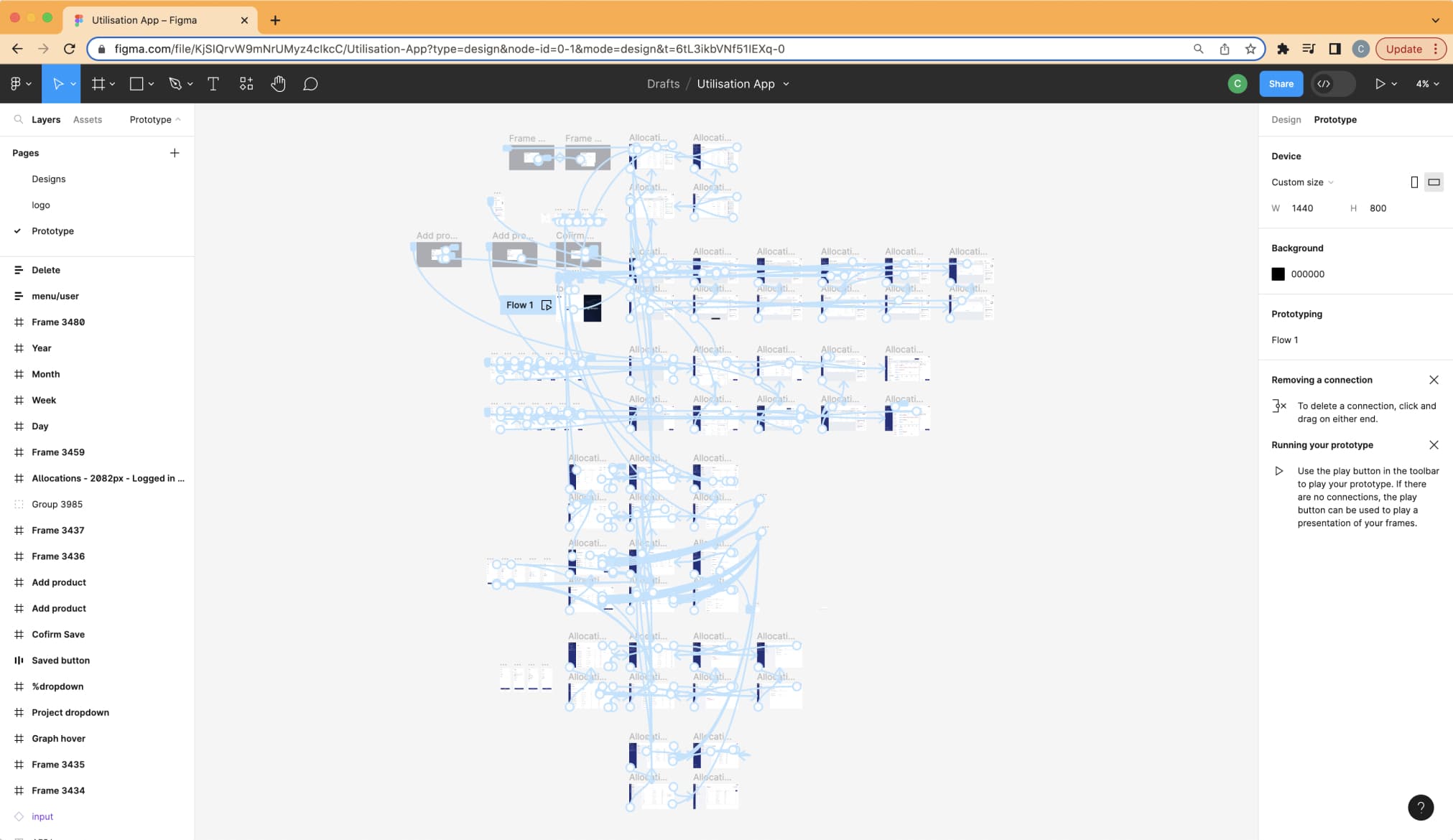1453x840 pixels.
Task: Switch to the Assets tab
Action: tap(88, 119)
